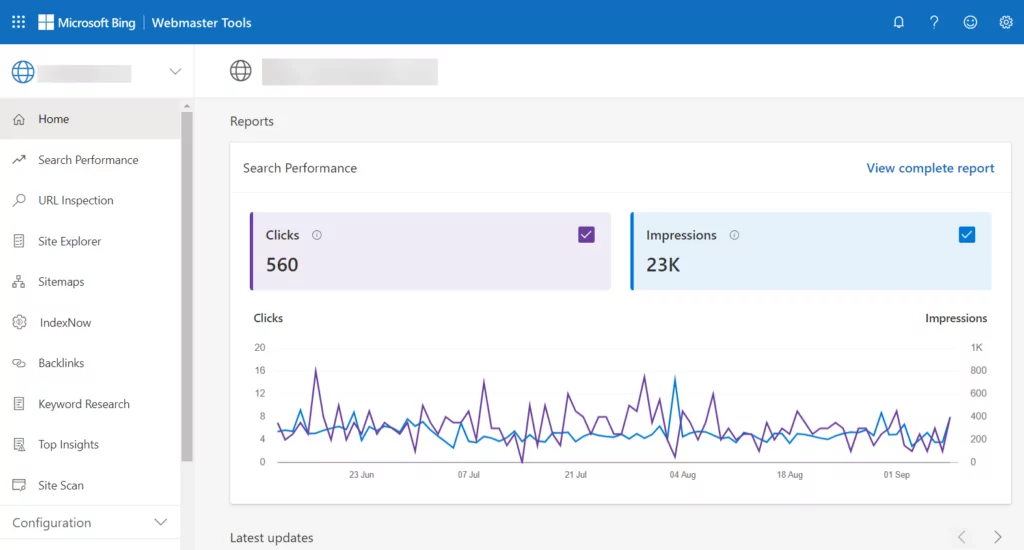Image resolution: width=1024 pixels, height=550 pixels.
Task: Open Backlinks in the sidebar
Action: 90,363
